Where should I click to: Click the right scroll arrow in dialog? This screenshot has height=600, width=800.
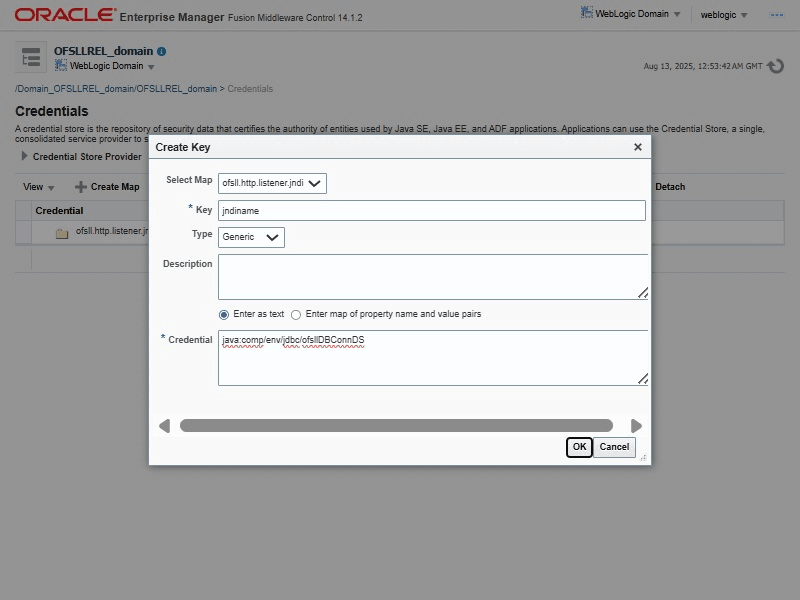pyautogui.click(x=636, y=426)
